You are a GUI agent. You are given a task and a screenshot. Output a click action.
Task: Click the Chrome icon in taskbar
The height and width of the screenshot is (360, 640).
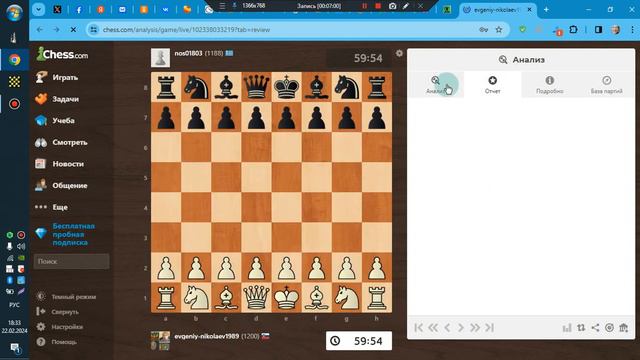pos(15,60)
